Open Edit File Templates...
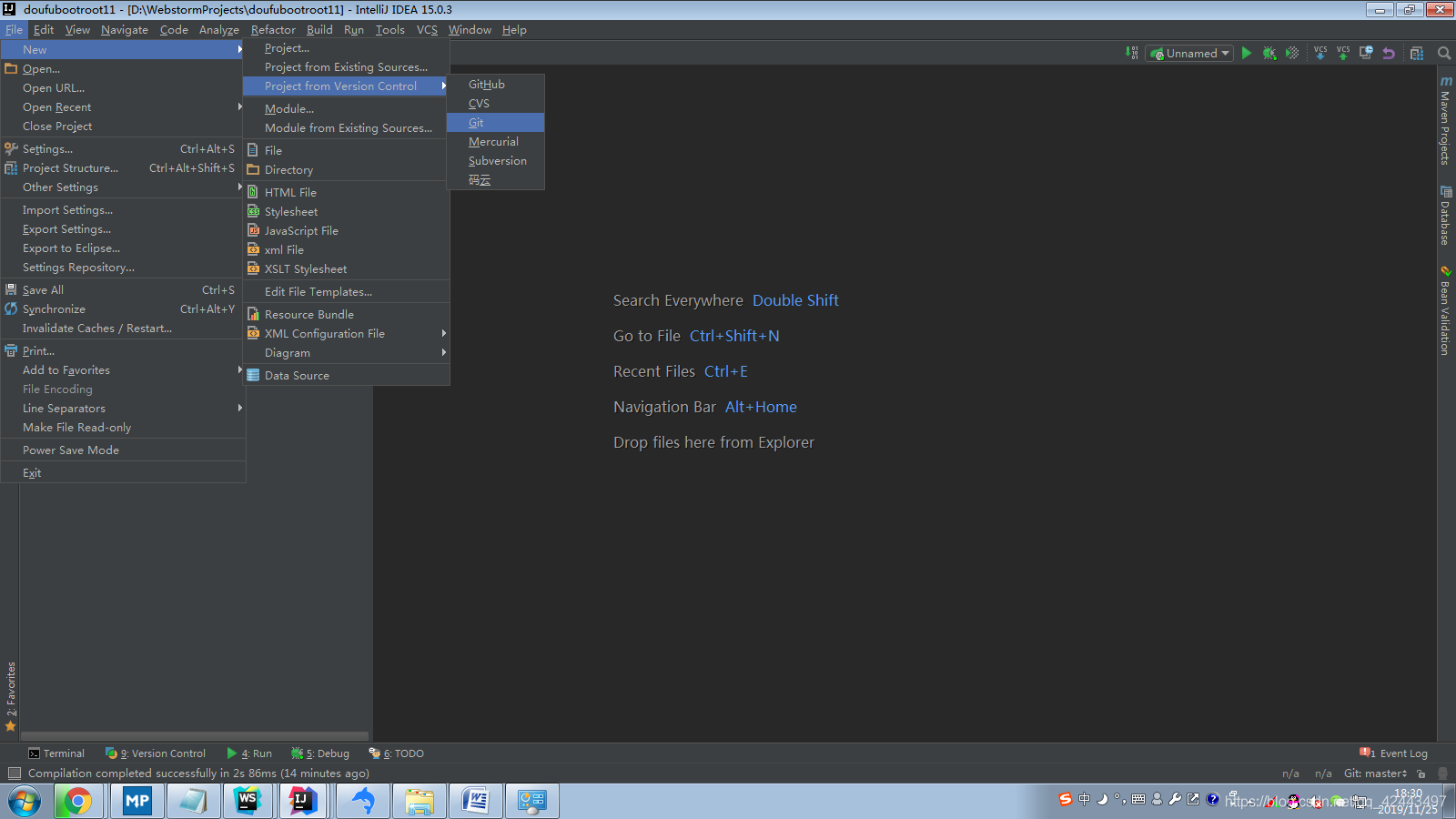This screenshot has width=1456, height=819. (347, 292)
